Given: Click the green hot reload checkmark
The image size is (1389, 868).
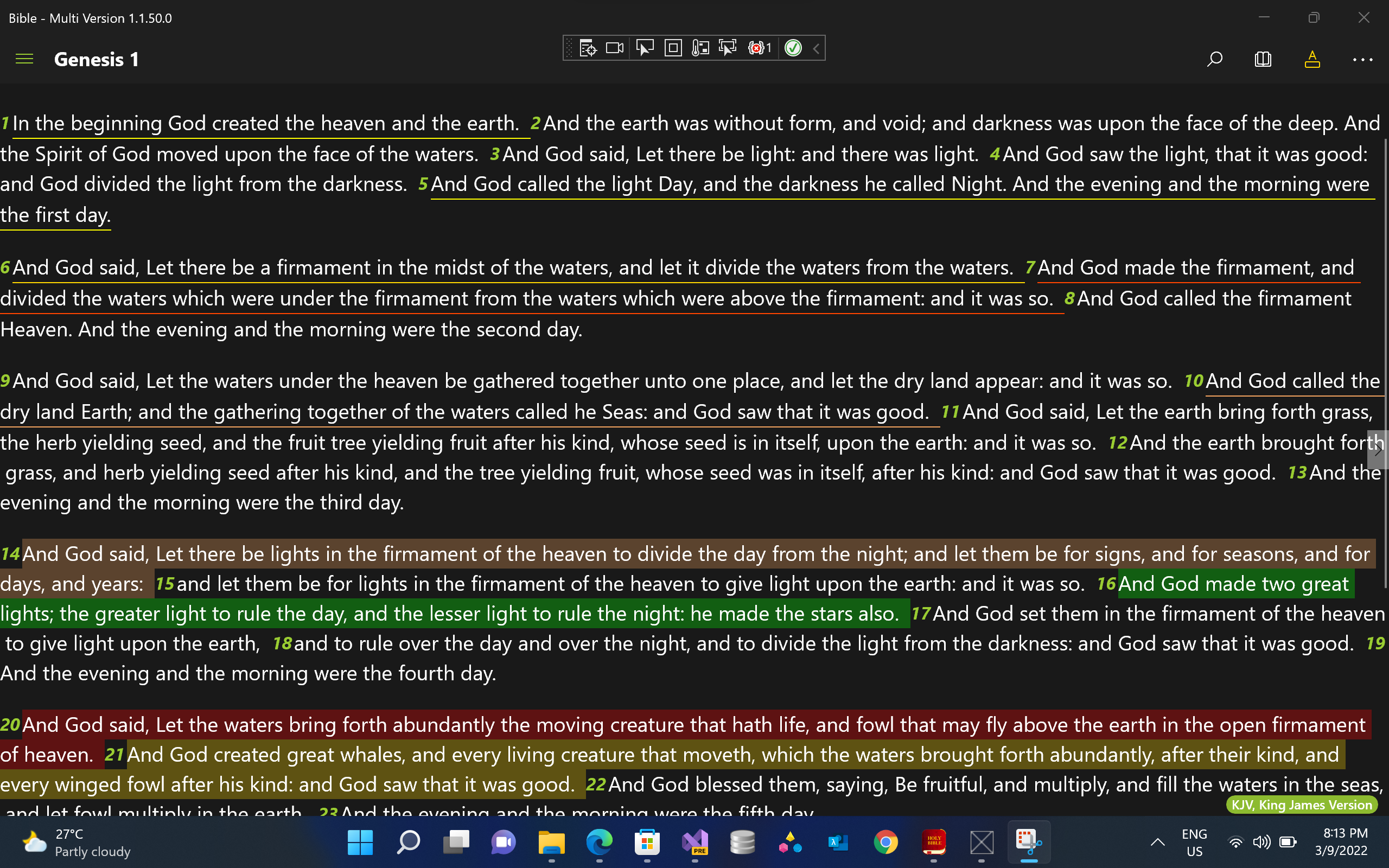Looking at the screenshot, I should (x=793, y=48).
